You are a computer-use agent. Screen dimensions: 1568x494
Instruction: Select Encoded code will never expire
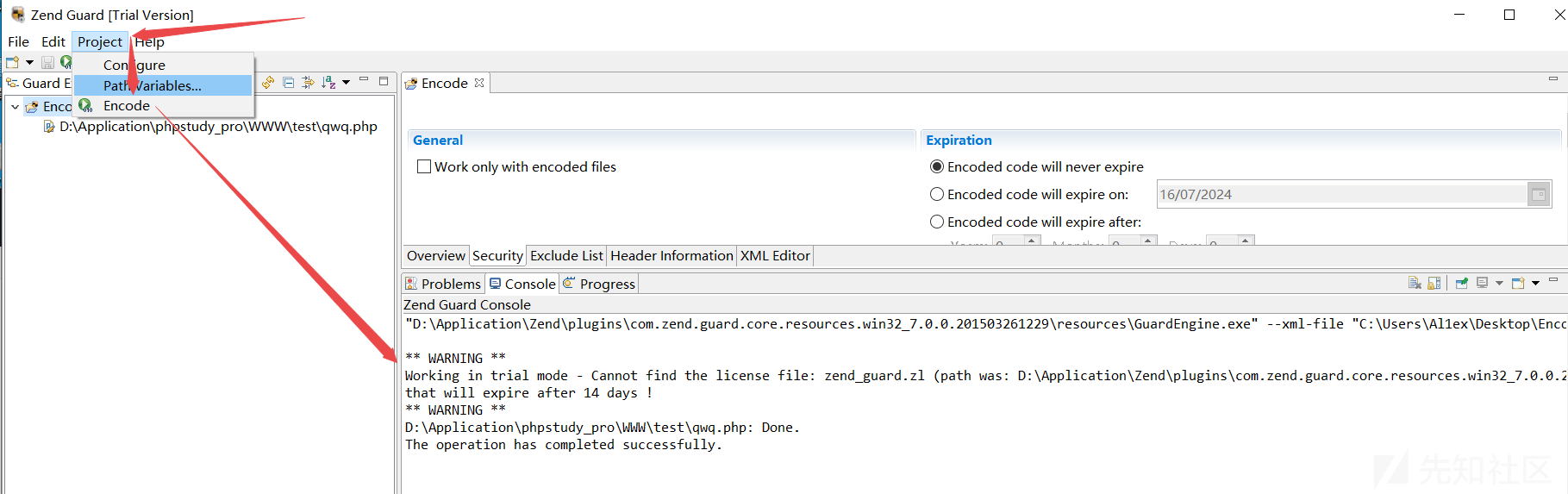[x=937, y=167]
